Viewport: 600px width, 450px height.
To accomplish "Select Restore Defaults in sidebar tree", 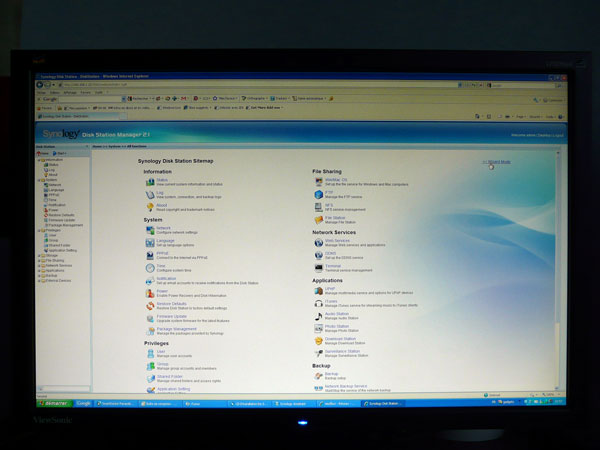I will tap(61, 215).
